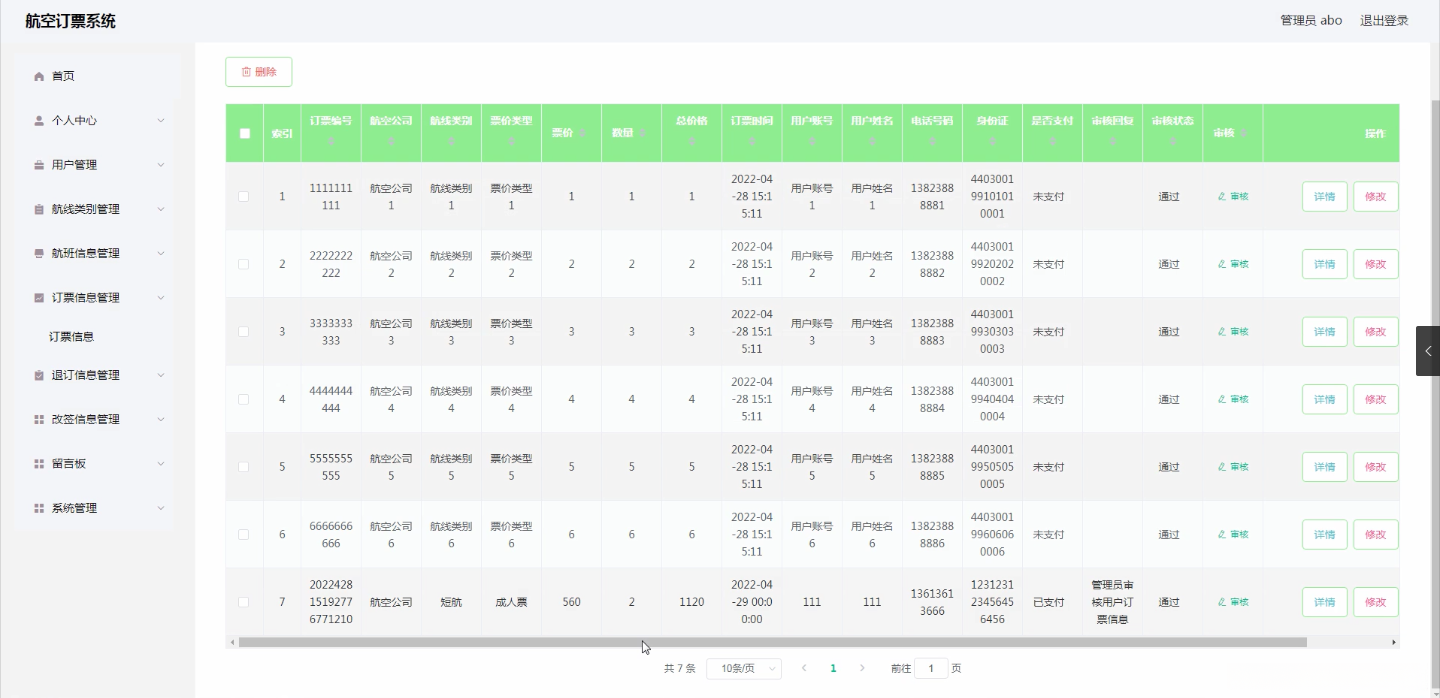The height and width of the screenshot is (698, 1440).
Task: Check the checkbox for row 2 order 2222222222
Action: pos(244,264)
